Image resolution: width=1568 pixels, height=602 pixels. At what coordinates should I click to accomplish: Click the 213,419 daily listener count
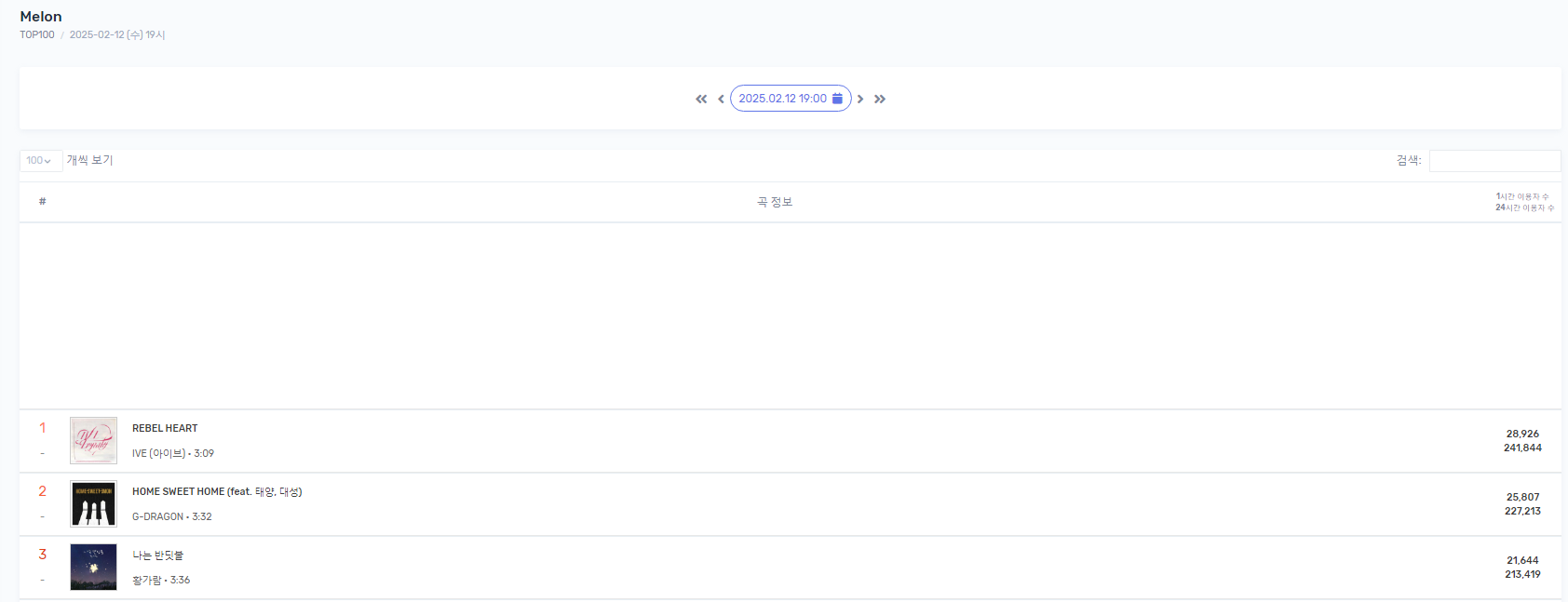click(1522, 575)
